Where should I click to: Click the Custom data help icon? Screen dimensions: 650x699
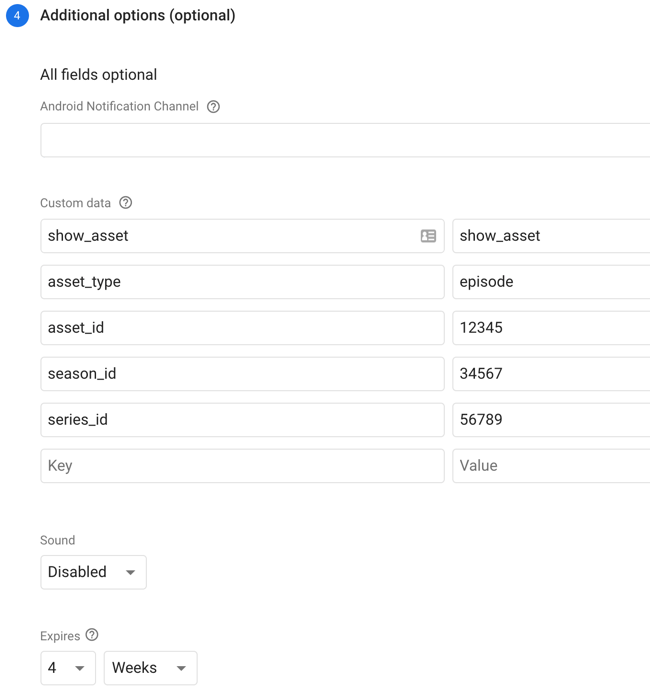[x=126, y=203]
